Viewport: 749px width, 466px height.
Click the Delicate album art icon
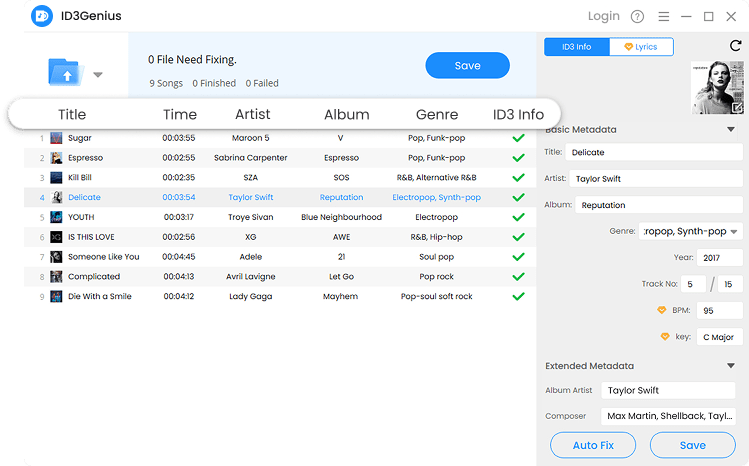pyautogui.click(x=56, y=197)
